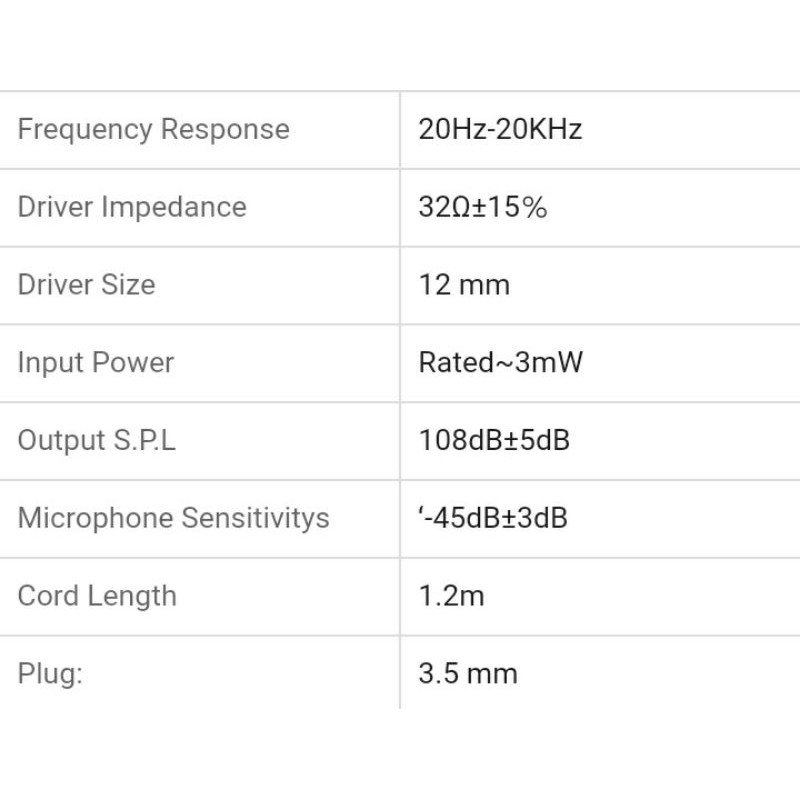This screenshot has width=800, height=800.
Task: Select the 3.5 mm plug value
Action: (468, 673)
